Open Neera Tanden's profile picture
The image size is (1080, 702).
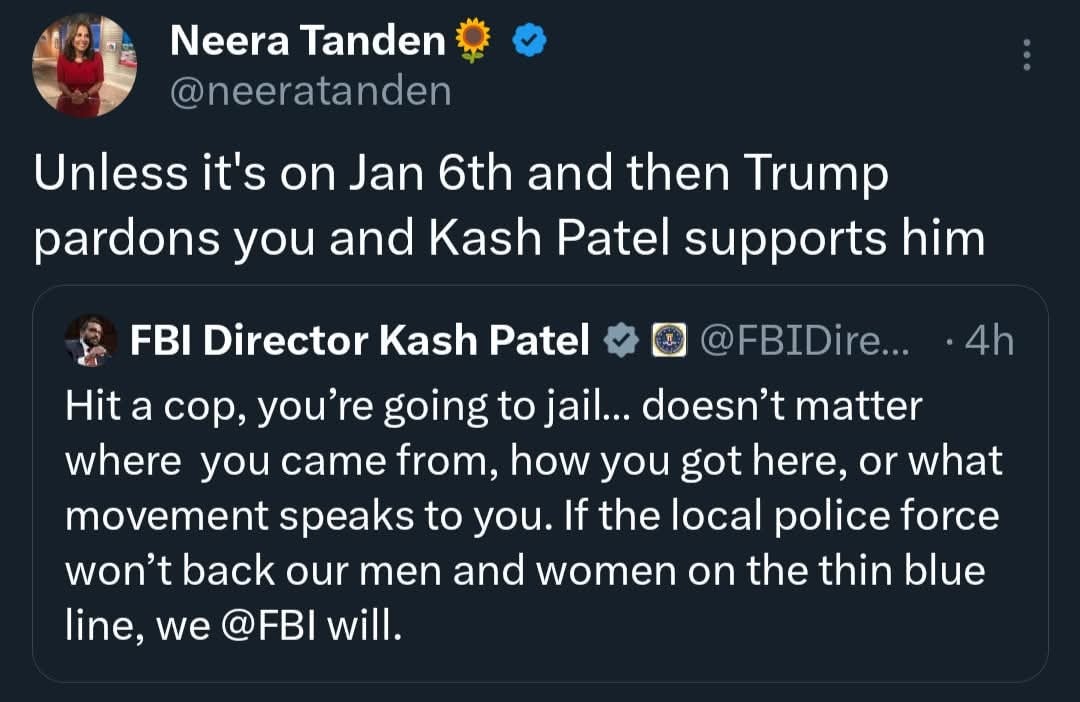pyautogui.click(x=84, y=66)
